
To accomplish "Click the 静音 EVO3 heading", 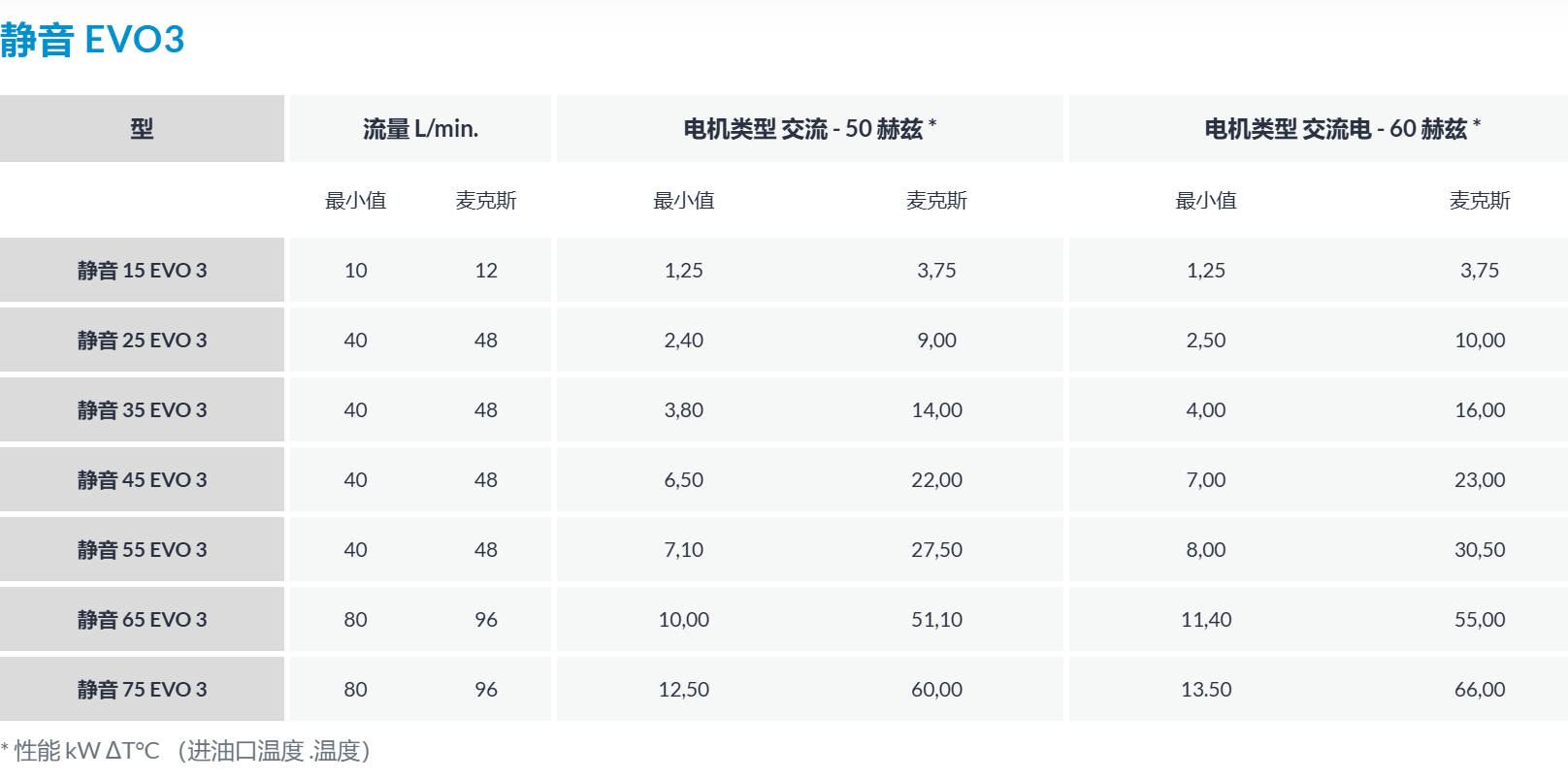I will tap(92, 40).
